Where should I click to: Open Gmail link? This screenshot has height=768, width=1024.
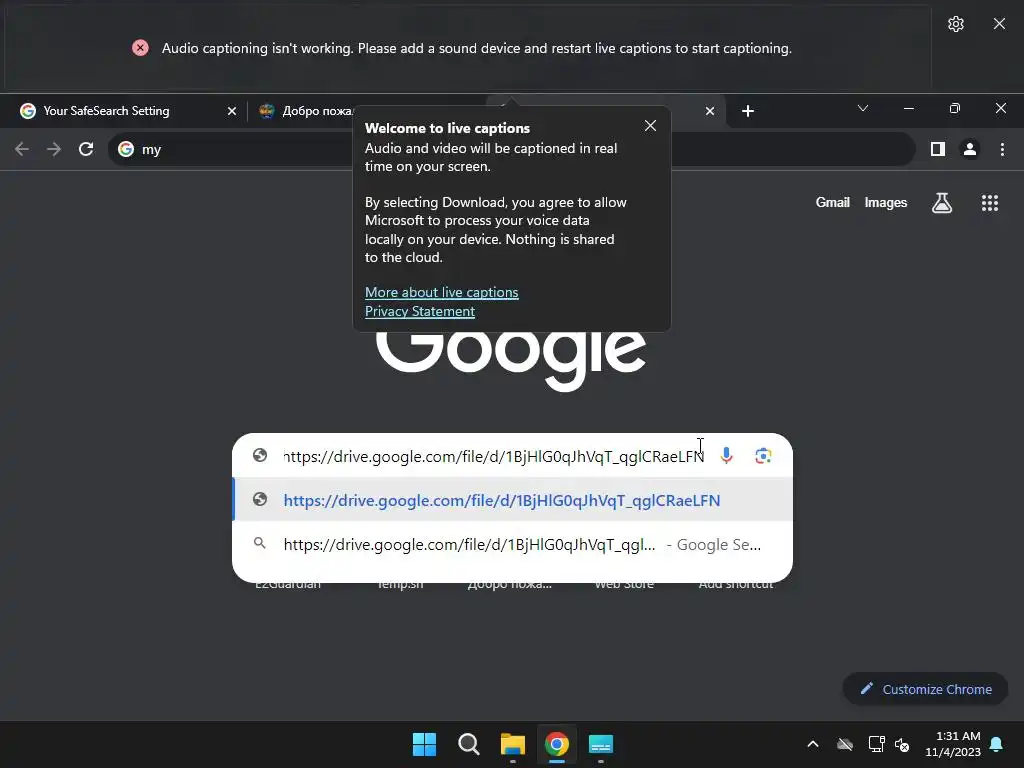[832, 202]
